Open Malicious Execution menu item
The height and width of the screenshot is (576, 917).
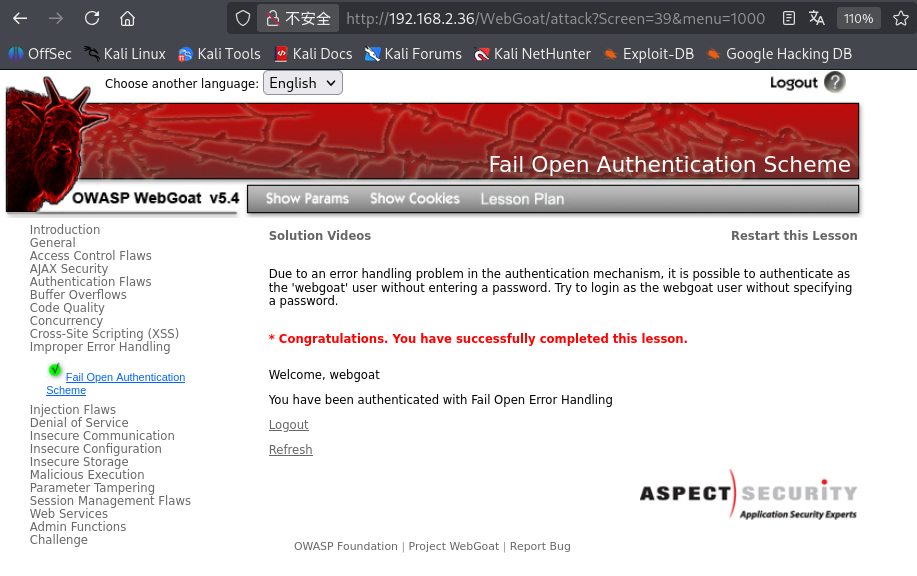(87, 475)
